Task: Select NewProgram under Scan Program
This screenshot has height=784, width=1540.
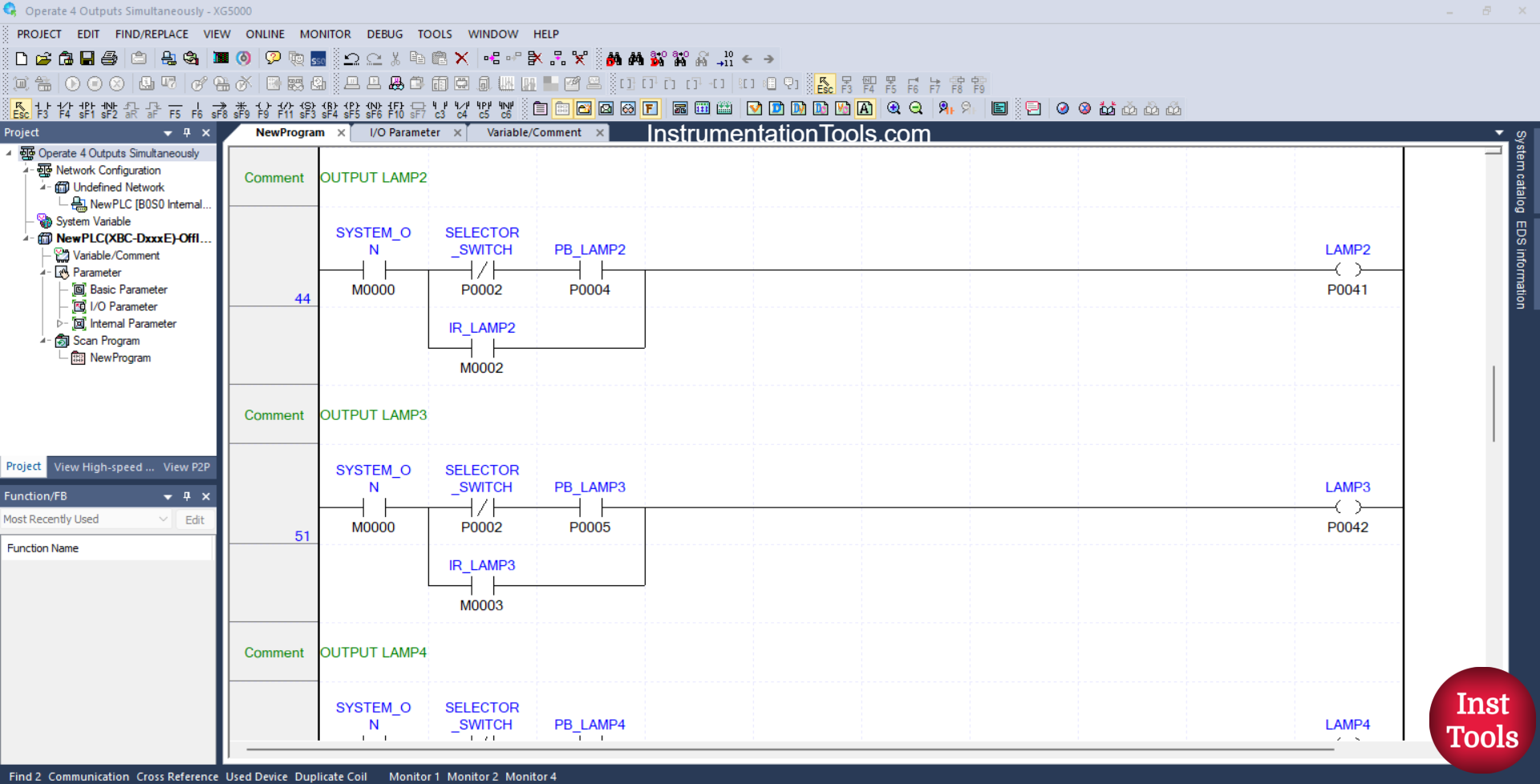Action: tap(119, 358)
